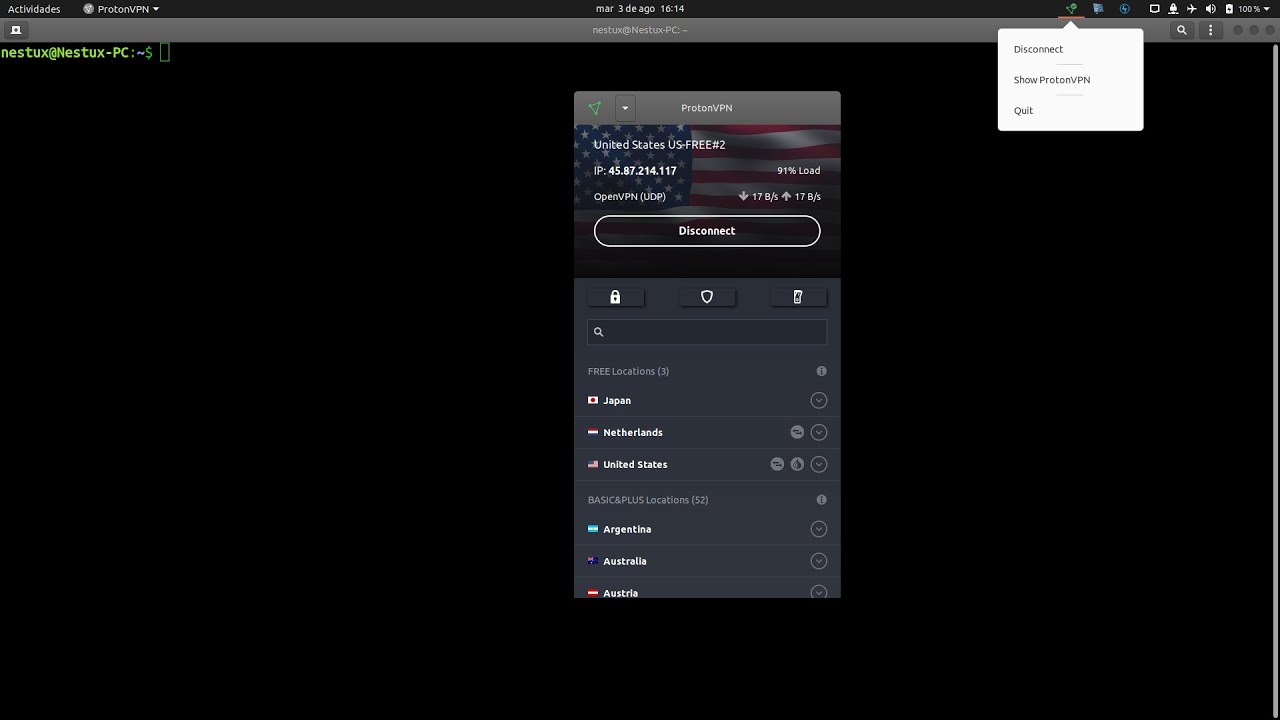Click the search magnifier icon in ProtonVPN
Image resolution: width=1280 pixels, height=720 pixels.
point(599,332)
